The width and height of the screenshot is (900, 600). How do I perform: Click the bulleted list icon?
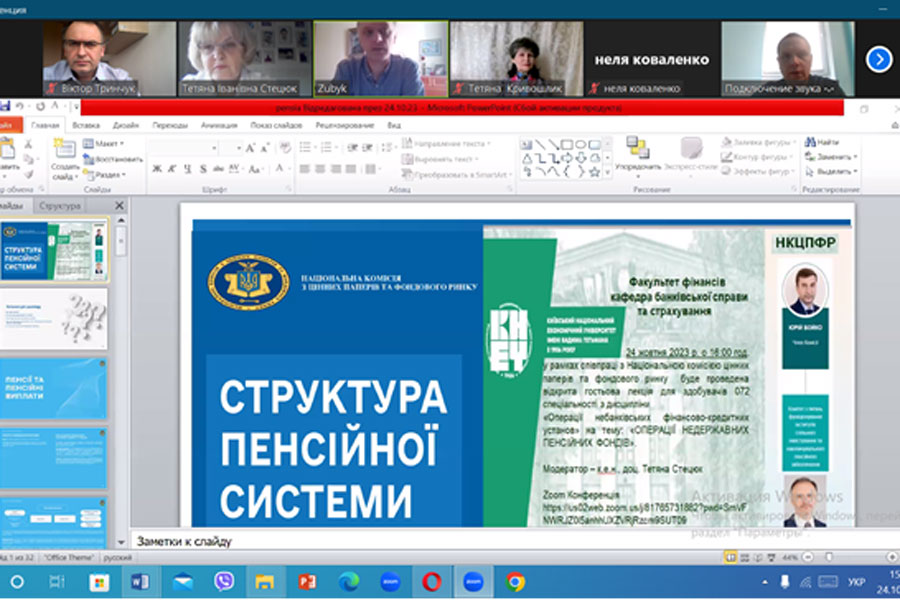tap(306, 147)
